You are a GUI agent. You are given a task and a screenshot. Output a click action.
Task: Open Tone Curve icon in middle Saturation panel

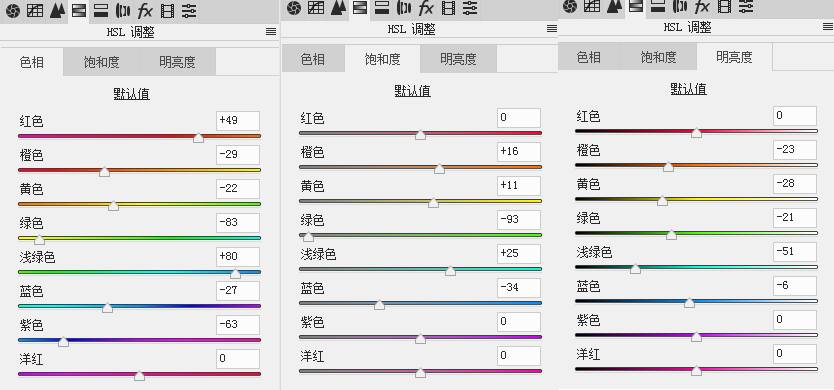pos(316,7)
